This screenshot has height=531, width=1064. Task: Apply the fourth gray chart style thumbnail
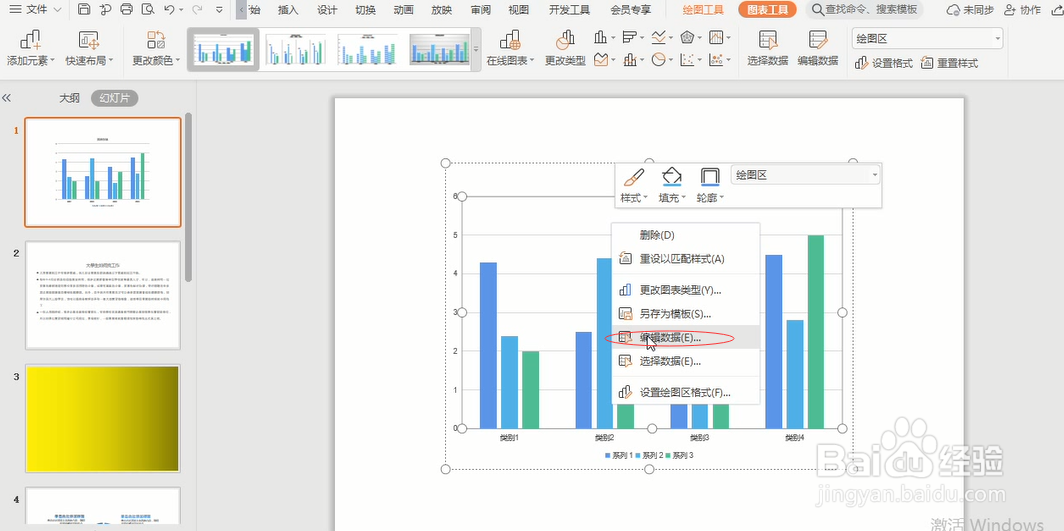tap(440, 49)
